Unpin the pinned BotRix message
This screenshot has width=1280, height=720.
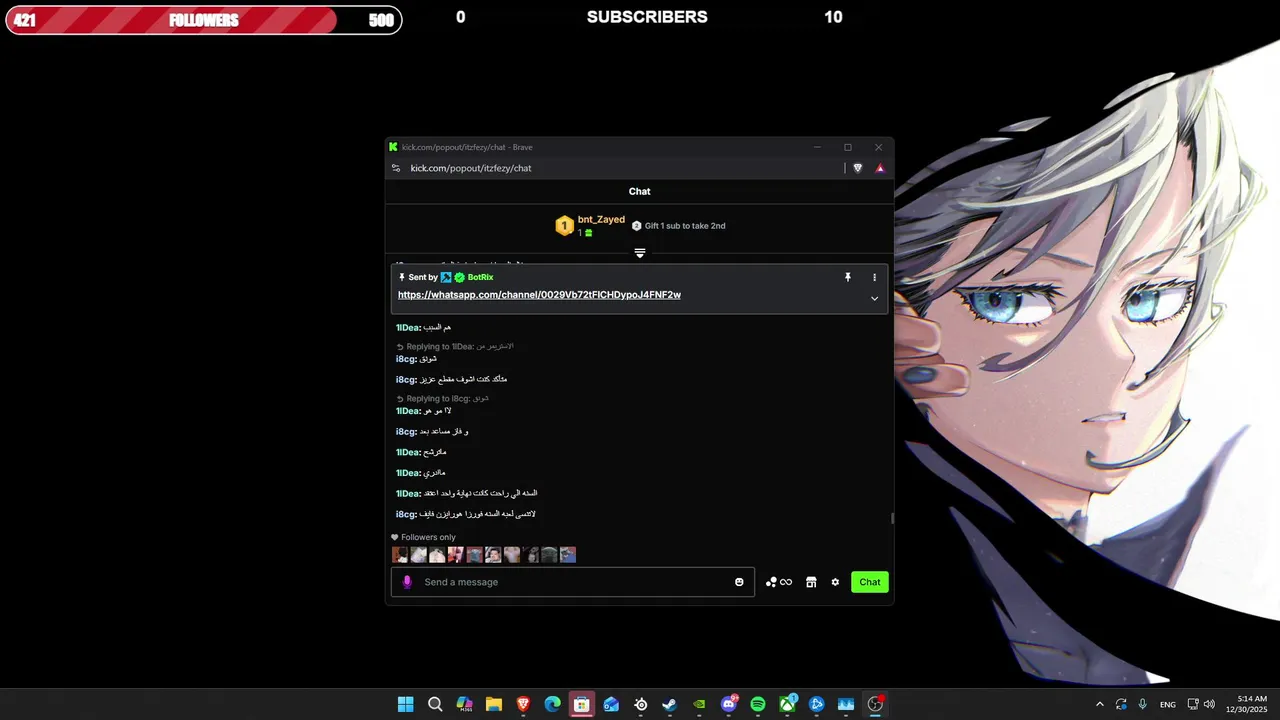pyautogui.click(x=847, y=277)
